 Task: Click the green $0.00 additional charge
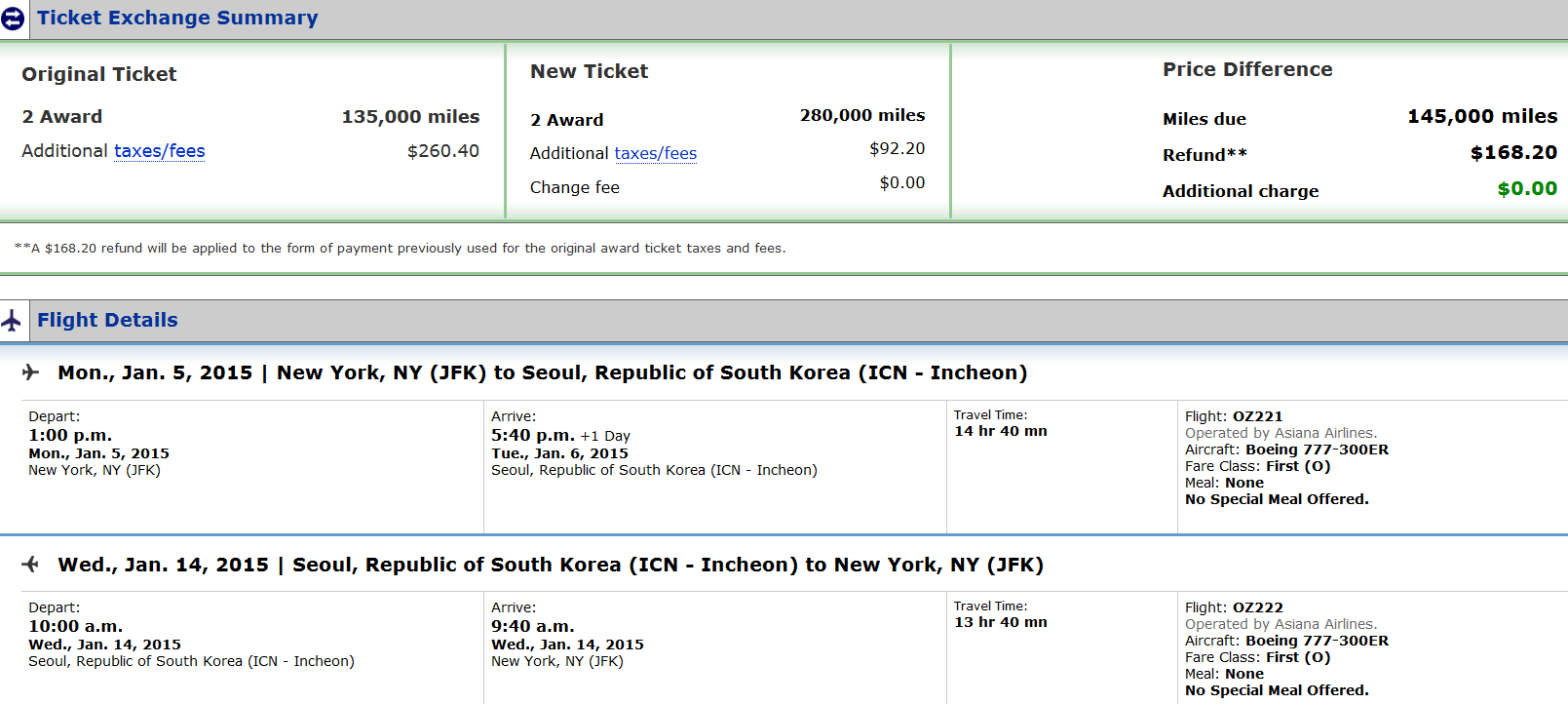click(1527, 188)
